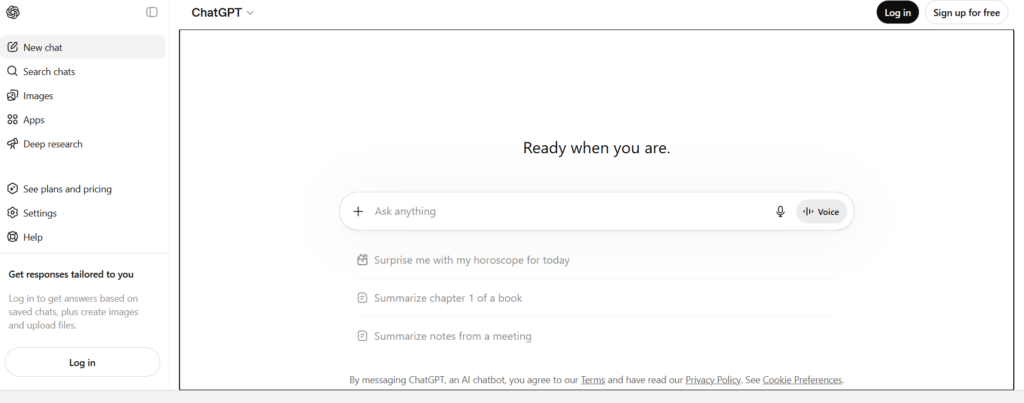Open Deep research
The image size is (1024, 403).
(83, 144)
